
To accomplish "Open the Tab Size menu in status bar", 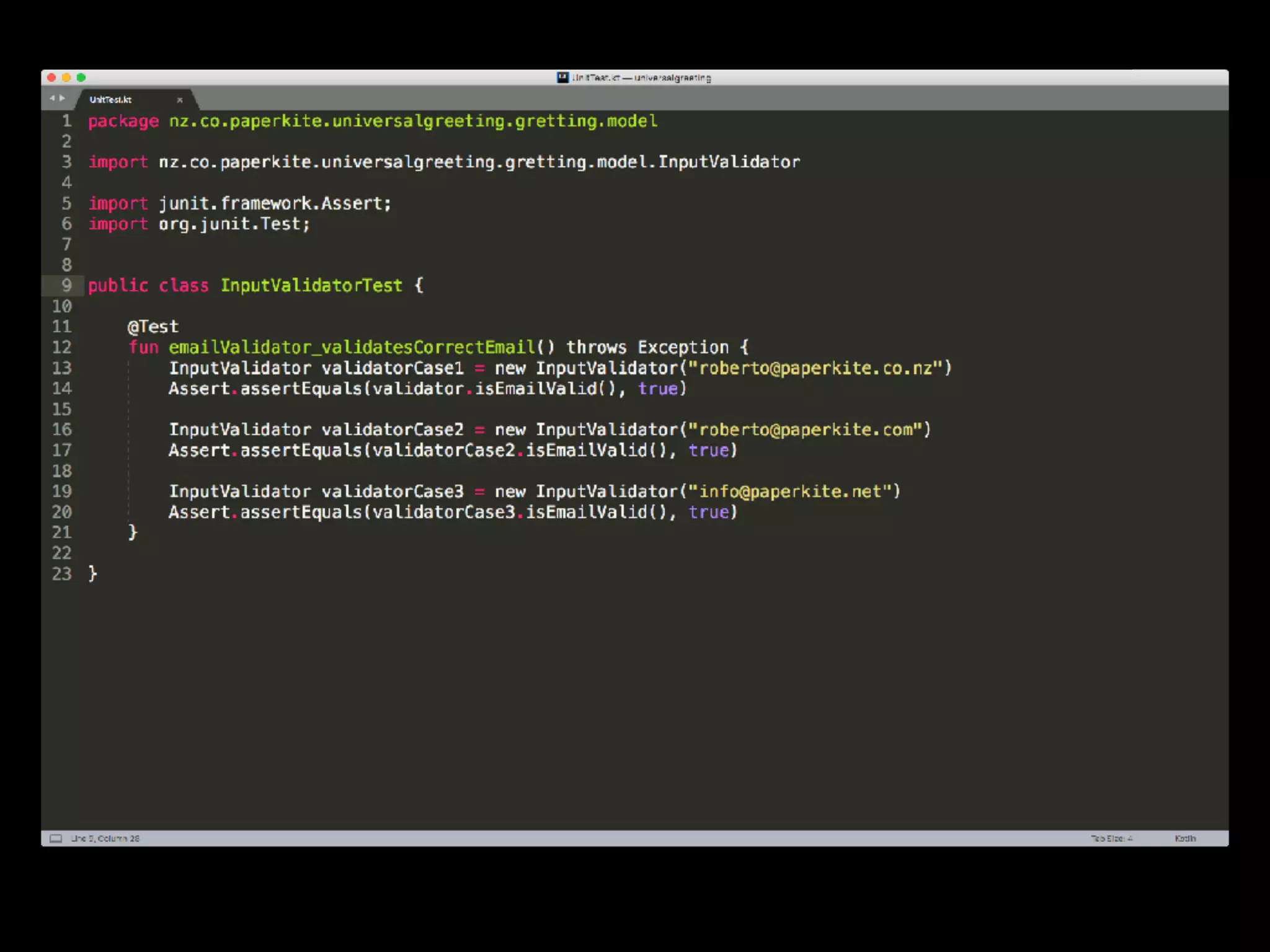I will coord(1111,838).
